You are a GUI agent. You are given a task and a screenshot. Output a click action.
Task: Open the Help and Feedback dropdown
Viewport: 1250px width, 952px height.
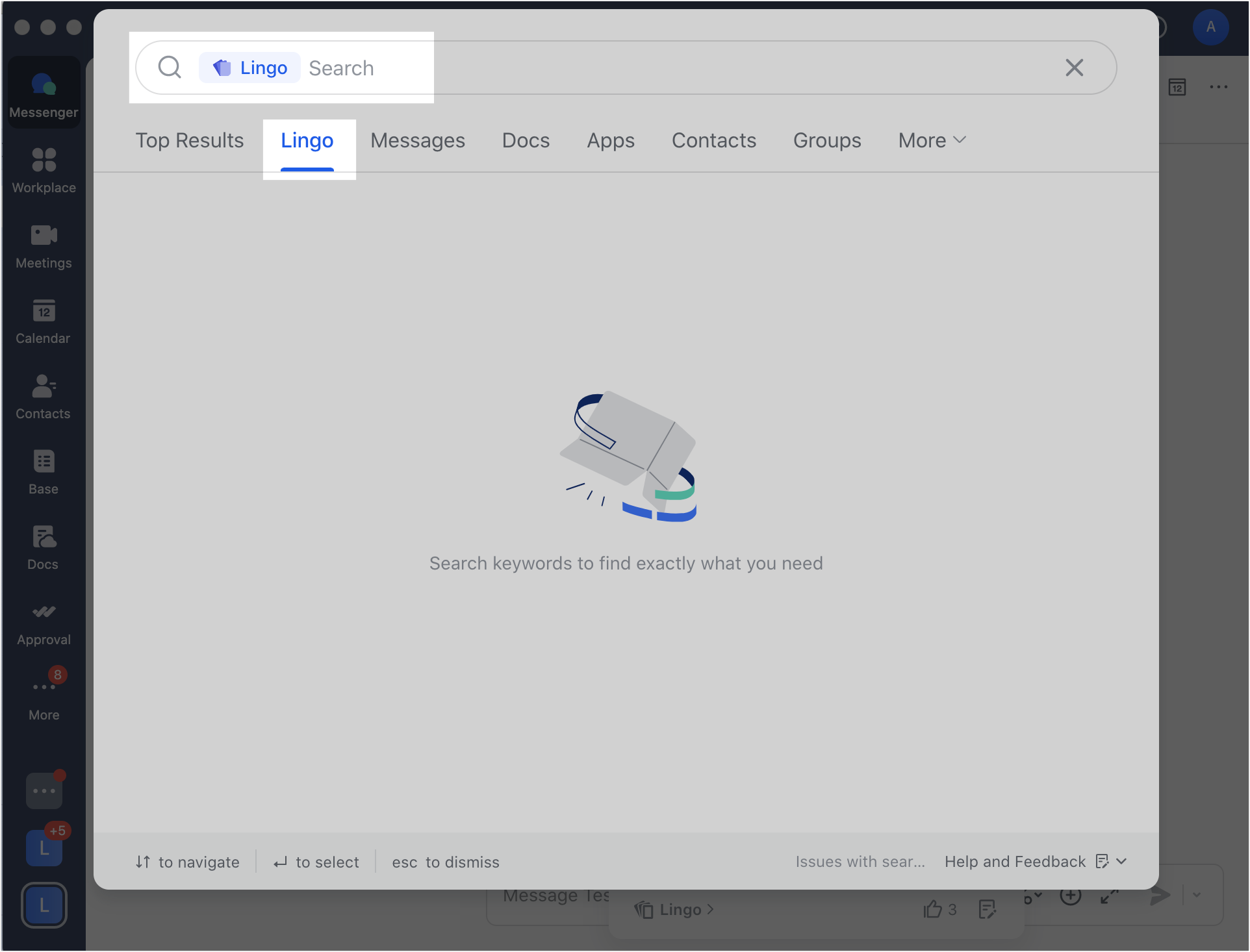click(x=1119, y=862)
